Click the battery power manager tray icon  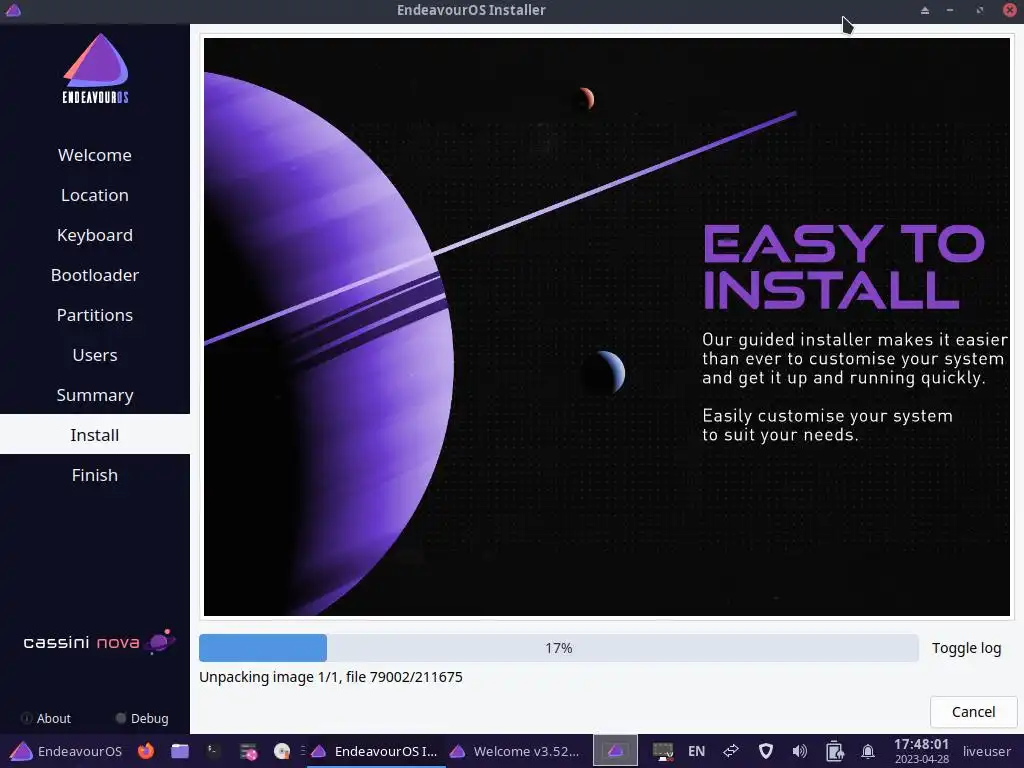(x=834, y=752)
